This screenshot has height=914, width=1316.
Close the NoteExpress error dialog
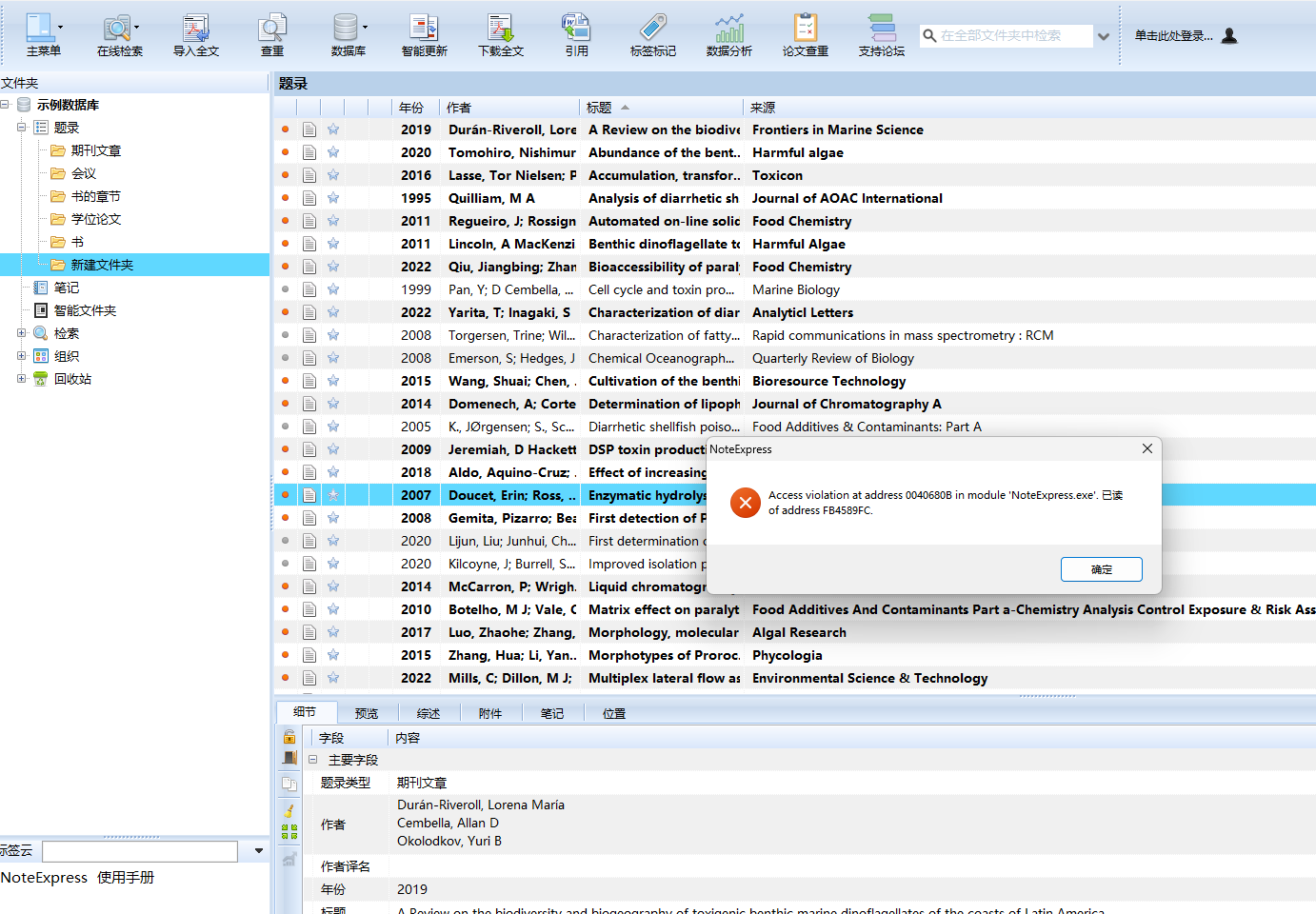click(1147, 448)
